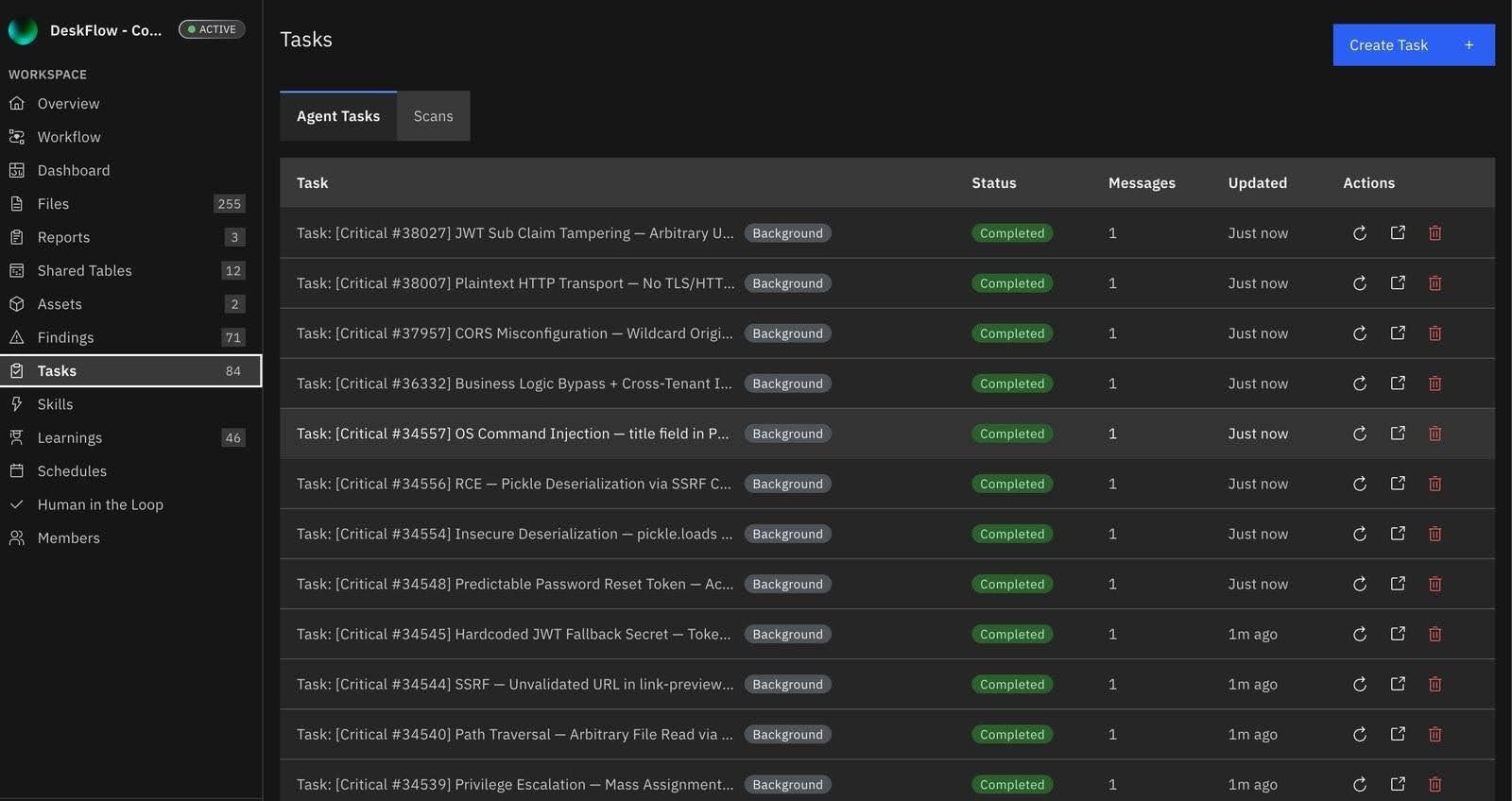1512x801 pixels.
Task: Rerun task #38027 JWT Sub Claim Tampering
Action: pyautogui.click(x=1359, y=232)
